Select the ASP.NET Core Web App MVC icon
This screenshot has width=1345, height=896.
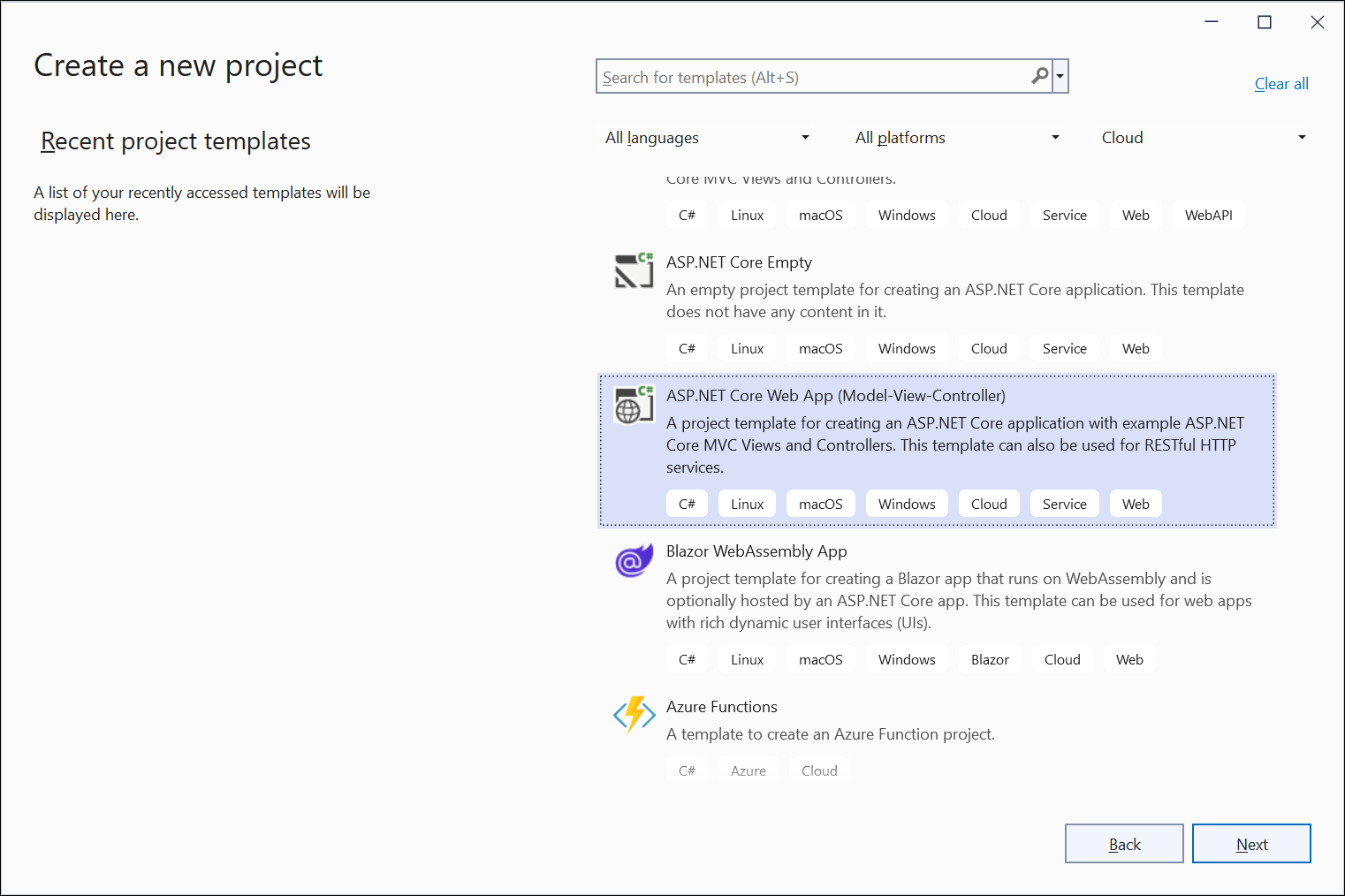(x=634, y=405)
